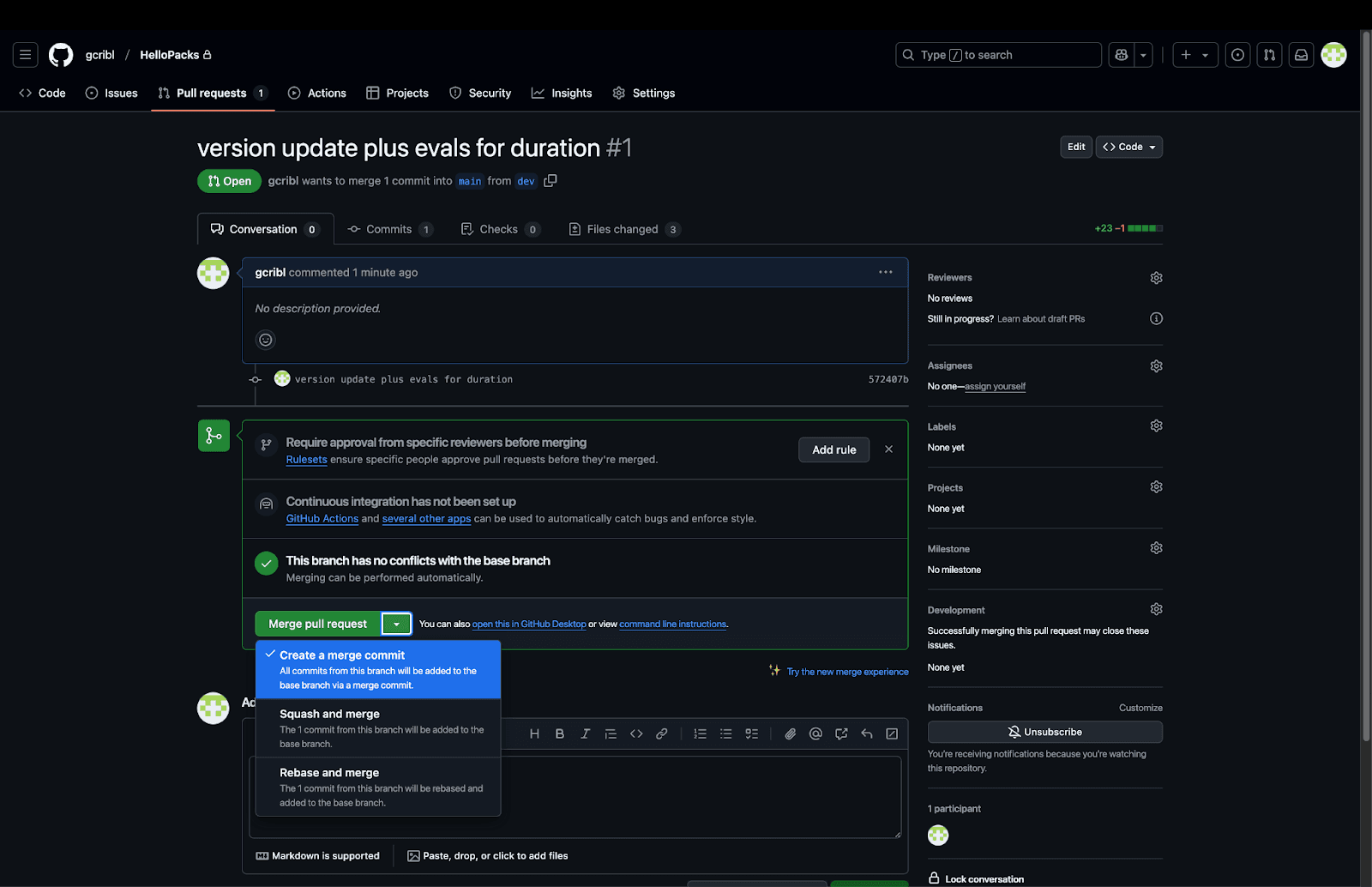Insert a link using toolbar icon

coord(662,733)
